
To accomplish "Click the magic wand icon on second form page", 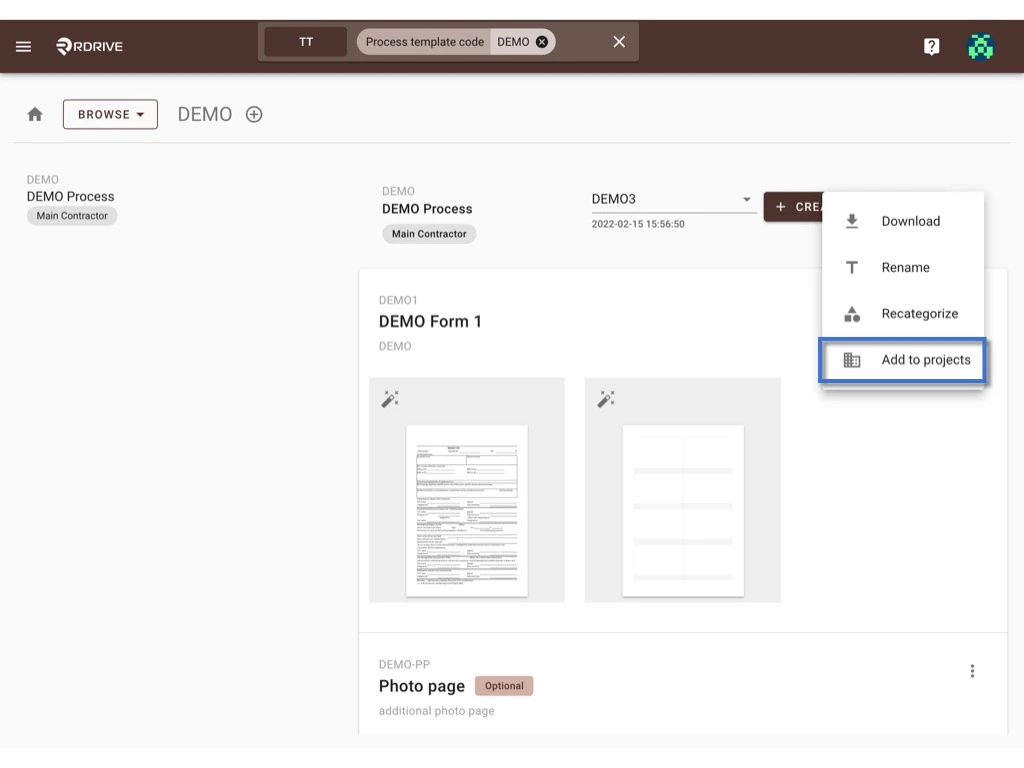I will [605, 398].
